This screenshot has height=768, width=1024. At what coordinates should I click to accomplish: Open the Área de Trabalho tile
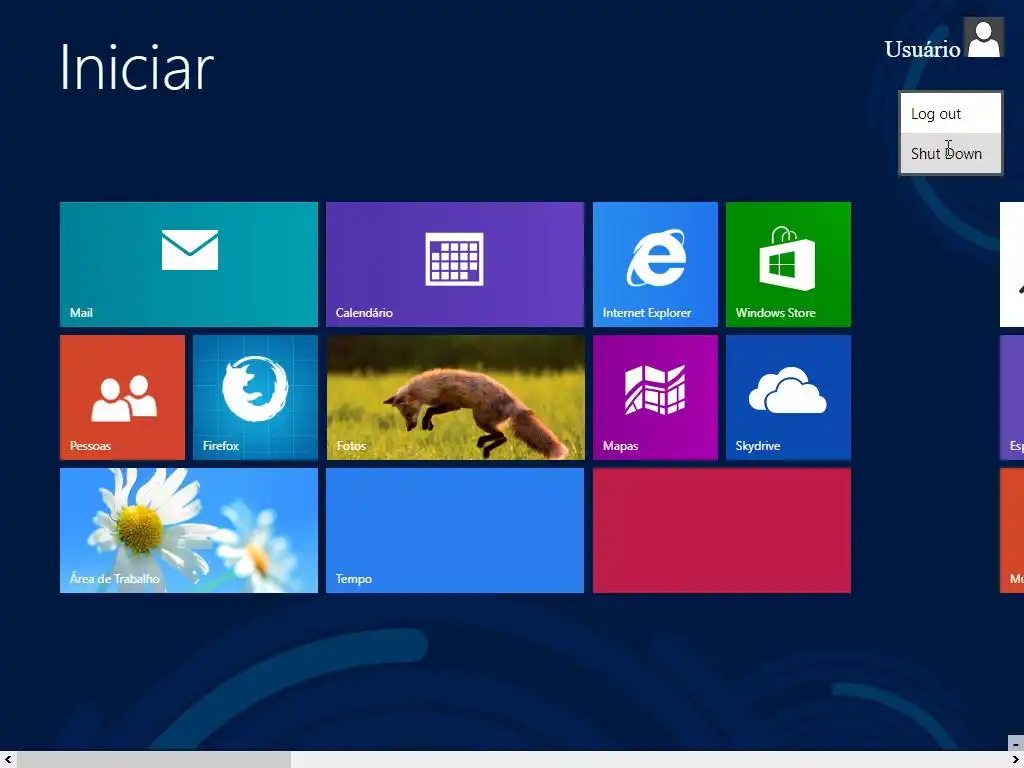[189, 530]
